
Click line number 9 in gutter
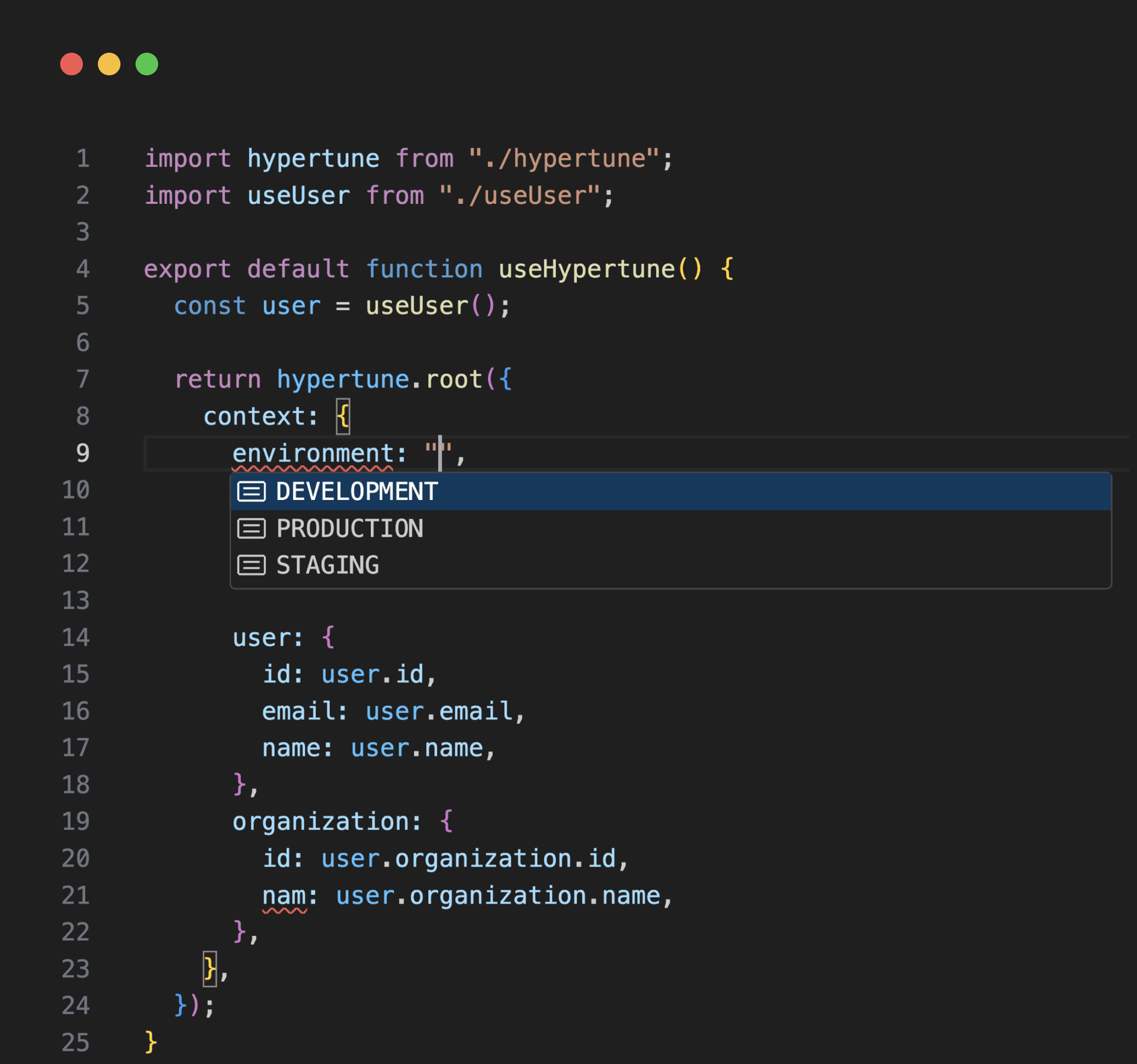coord(83,453)
